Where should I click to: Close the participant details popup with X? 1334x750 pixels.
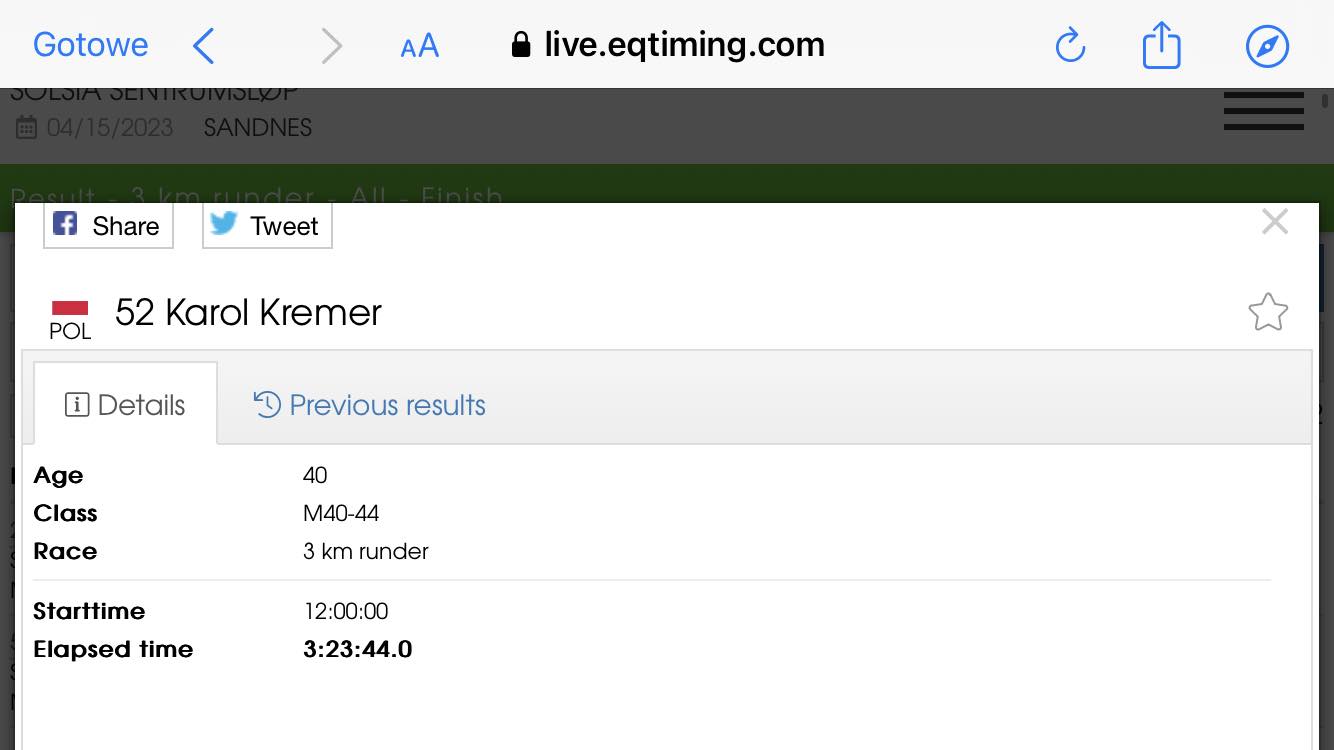[x=1275, y=222]
